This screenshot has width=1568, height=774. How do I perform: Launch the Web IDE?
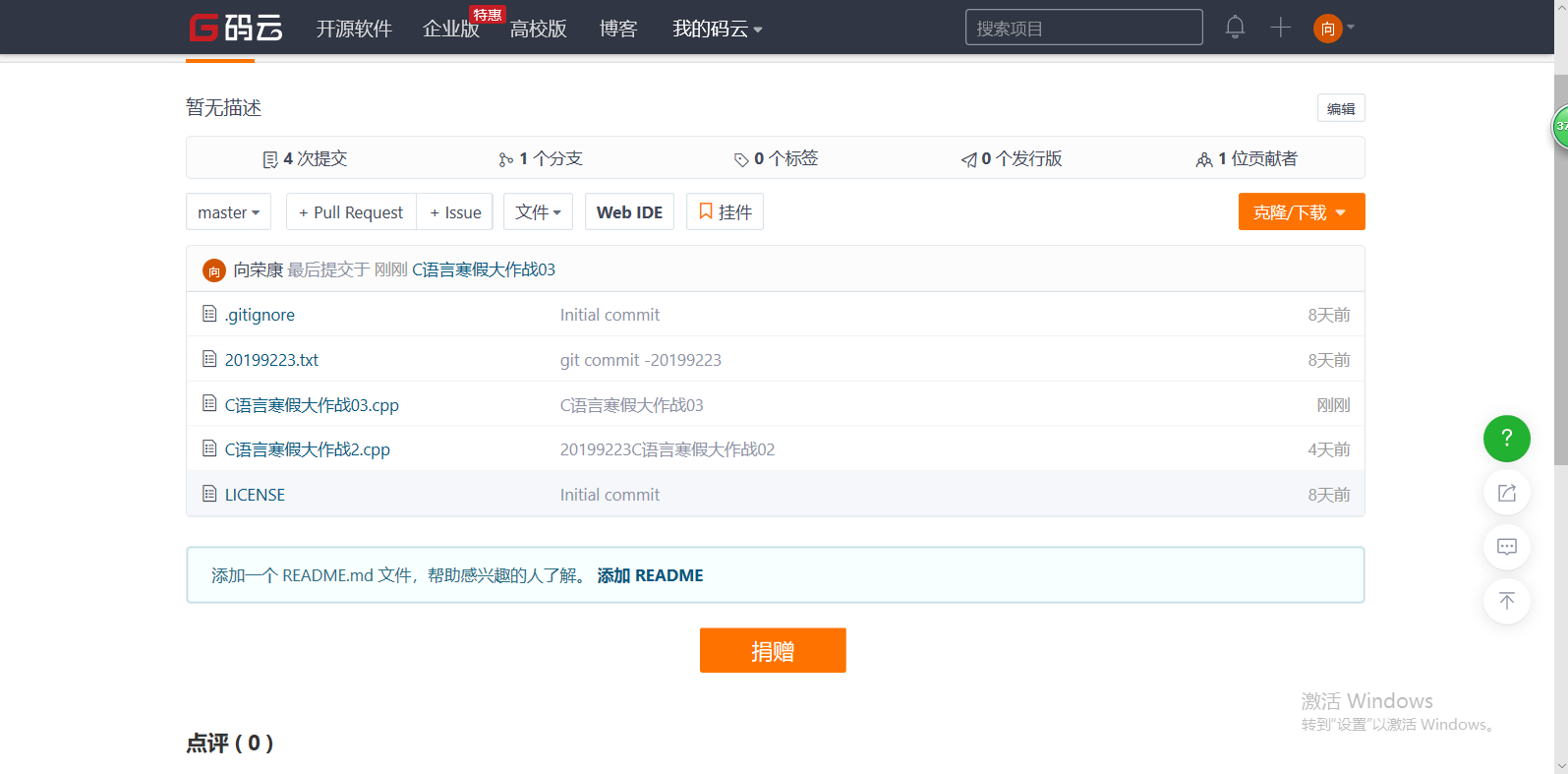(x=629, y=212)
